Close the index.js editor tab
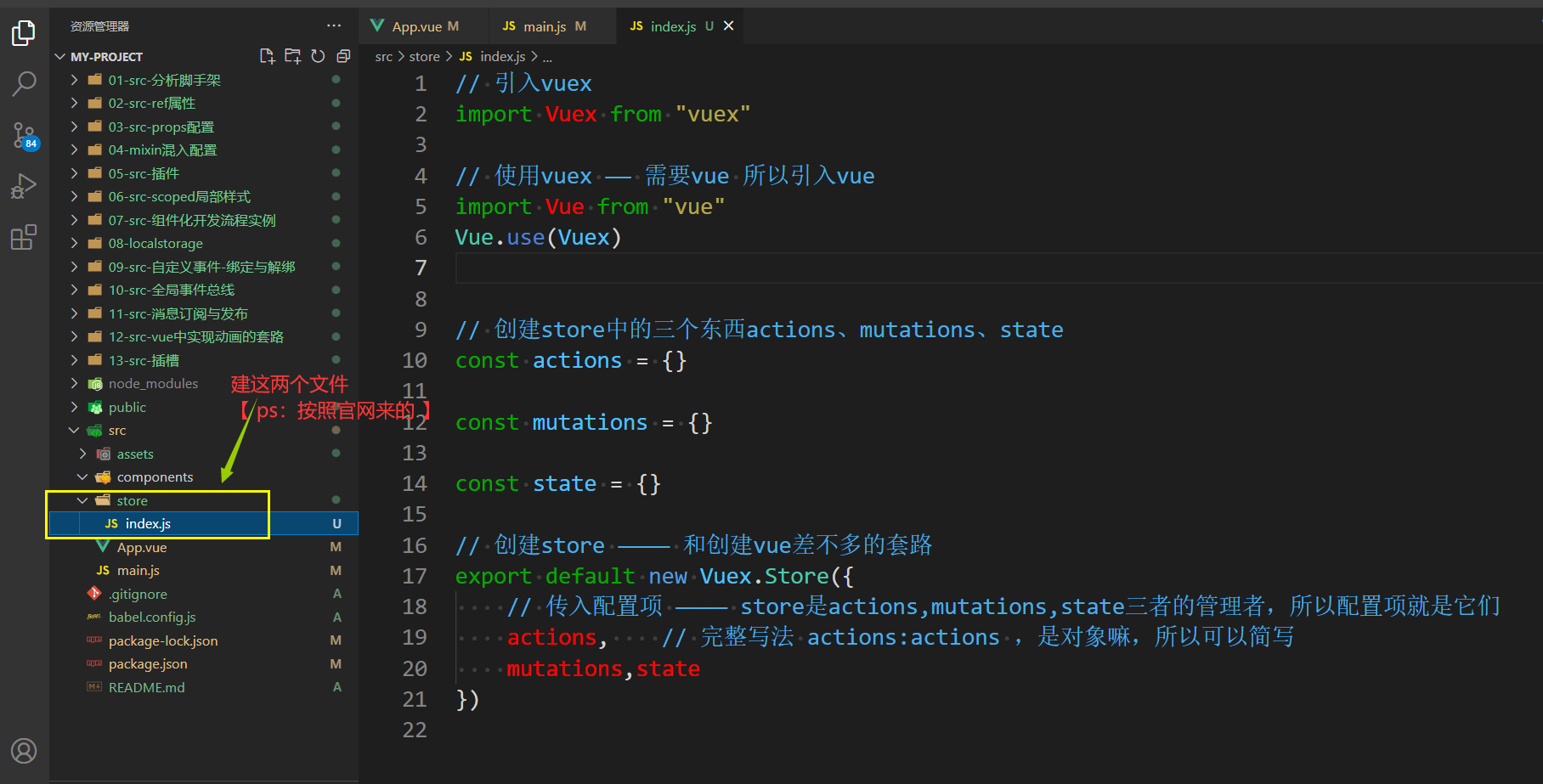Screen dimensions: 1543x784 pyautogui.click(x=728, y=26)
